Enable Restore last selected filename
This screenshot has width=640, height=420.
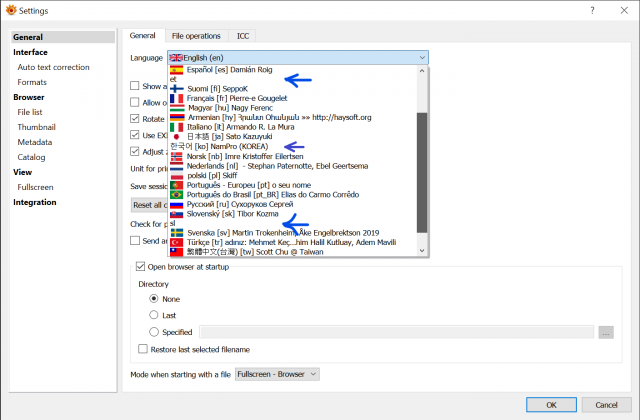tap(143, 349)
